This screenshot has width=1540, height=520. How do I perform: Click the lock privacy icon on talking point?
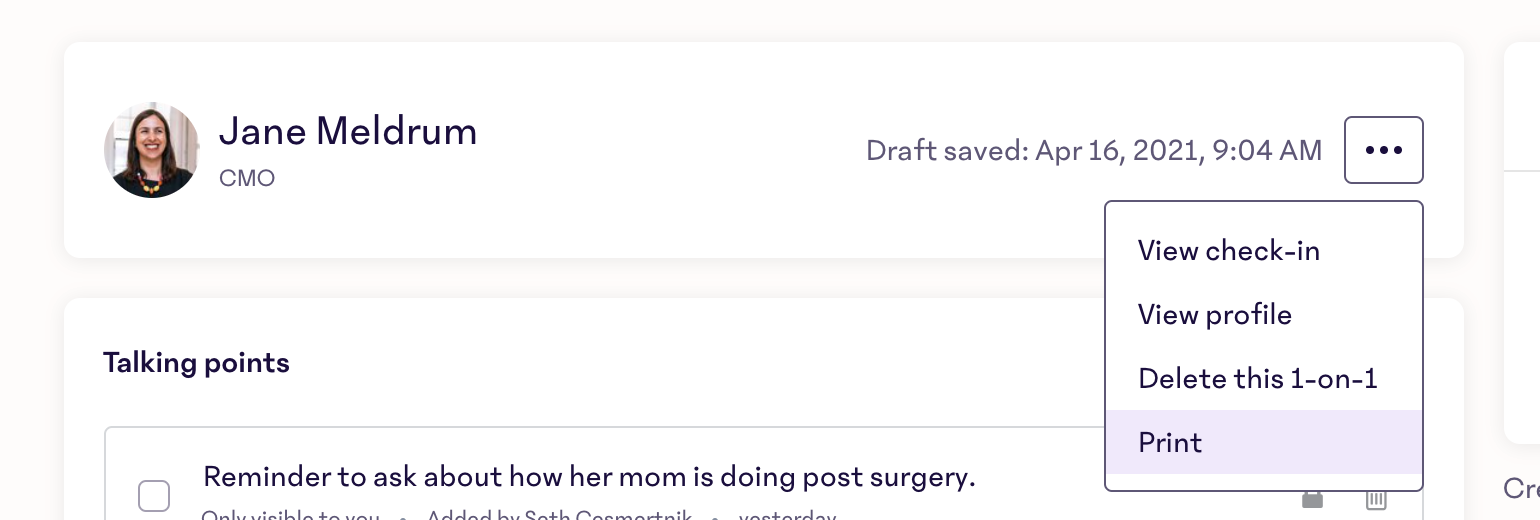click(1311, 498)
